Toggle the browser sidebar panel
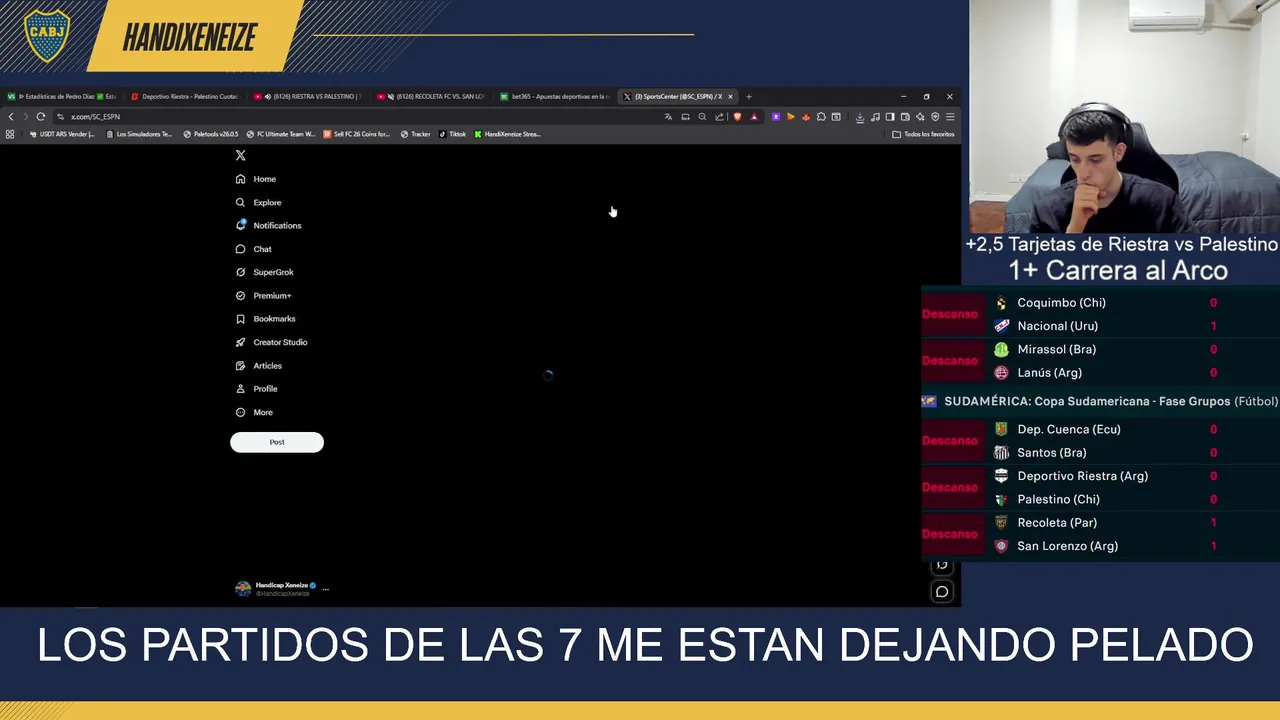Screen dimensions: 1280x720 coord(890,117)
